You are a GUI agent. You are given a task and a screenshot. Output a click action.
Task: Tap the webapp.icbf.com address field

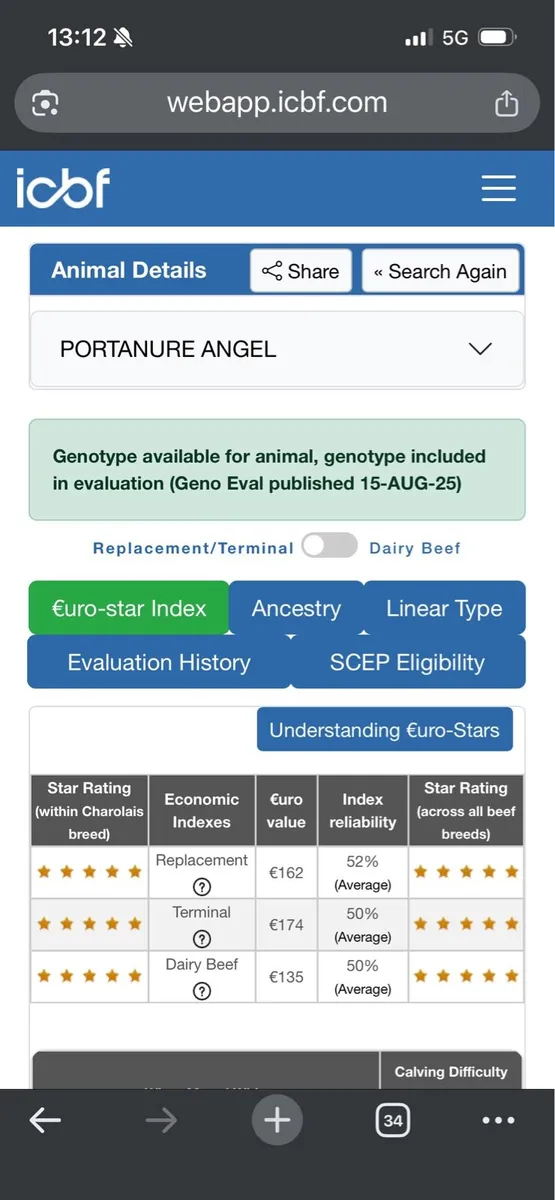277,102
